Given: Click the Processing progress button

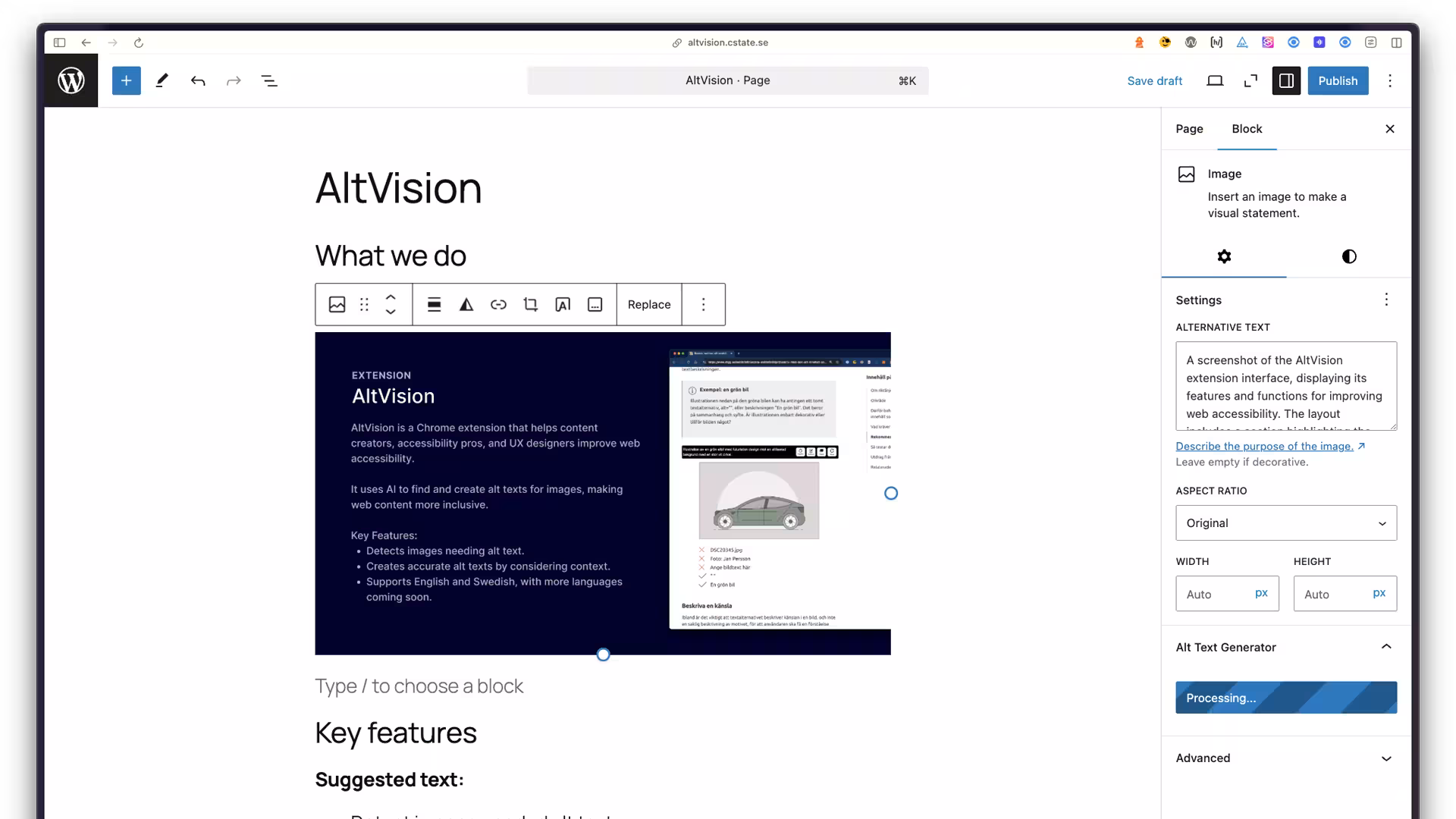Looking at the screenshot, I should coord(1286,698).
